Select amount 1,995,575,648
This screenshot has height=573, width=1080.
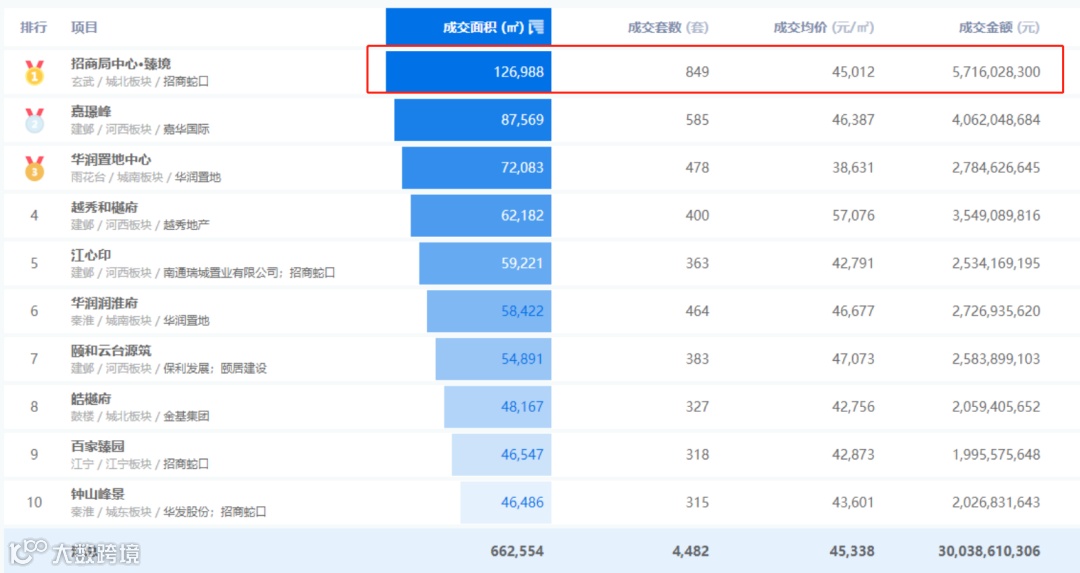pyautogui.click(x=996, y=455)
